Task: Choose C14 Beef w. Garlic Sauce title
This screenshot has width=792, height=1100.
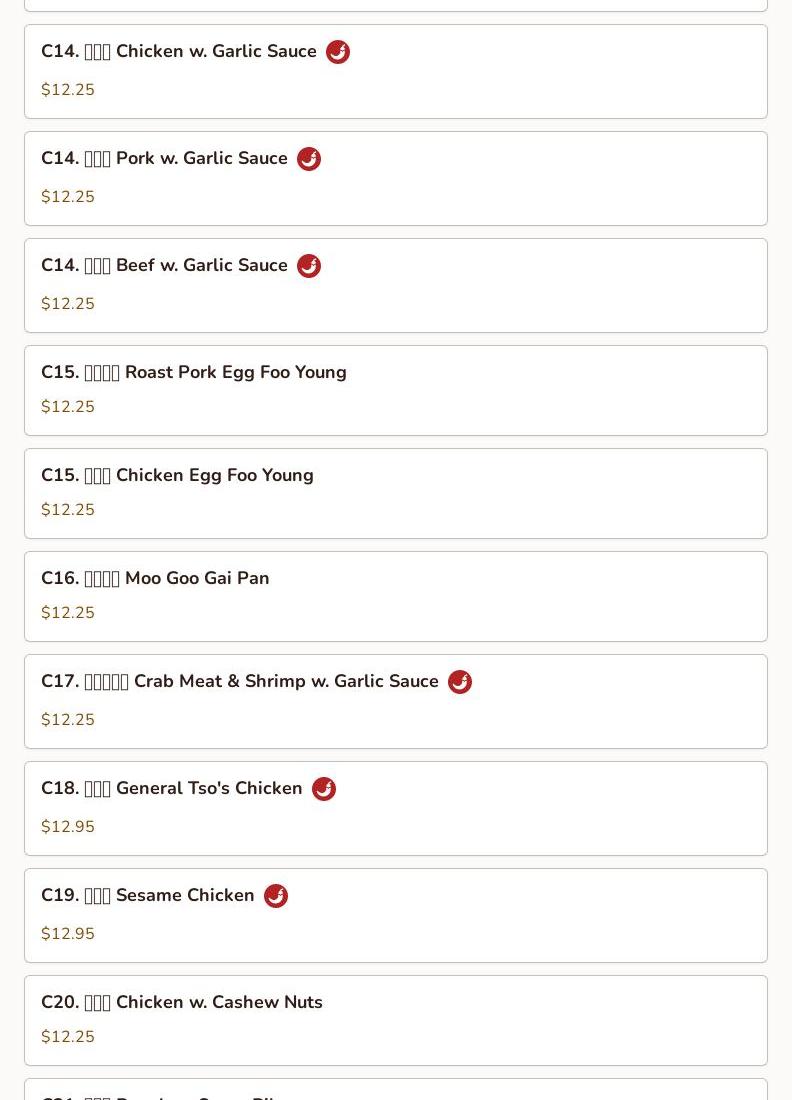Action: pyautogui.click(x=164, y=265)
